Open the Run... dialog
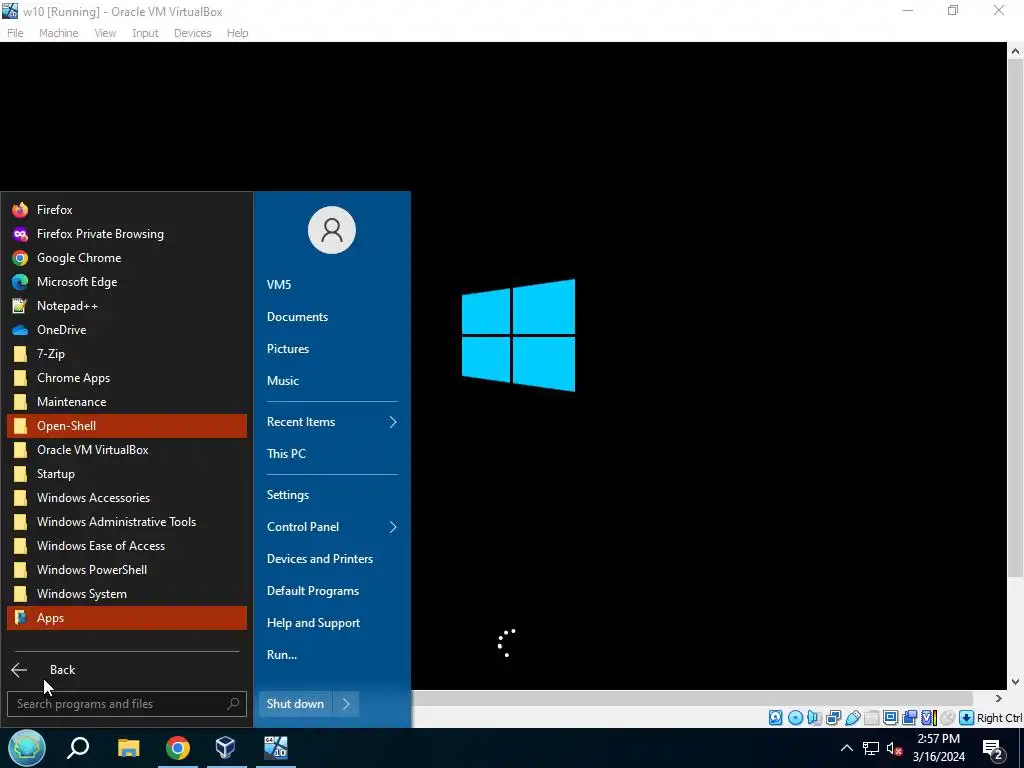1024x768 pixels. tap(332, 655)
